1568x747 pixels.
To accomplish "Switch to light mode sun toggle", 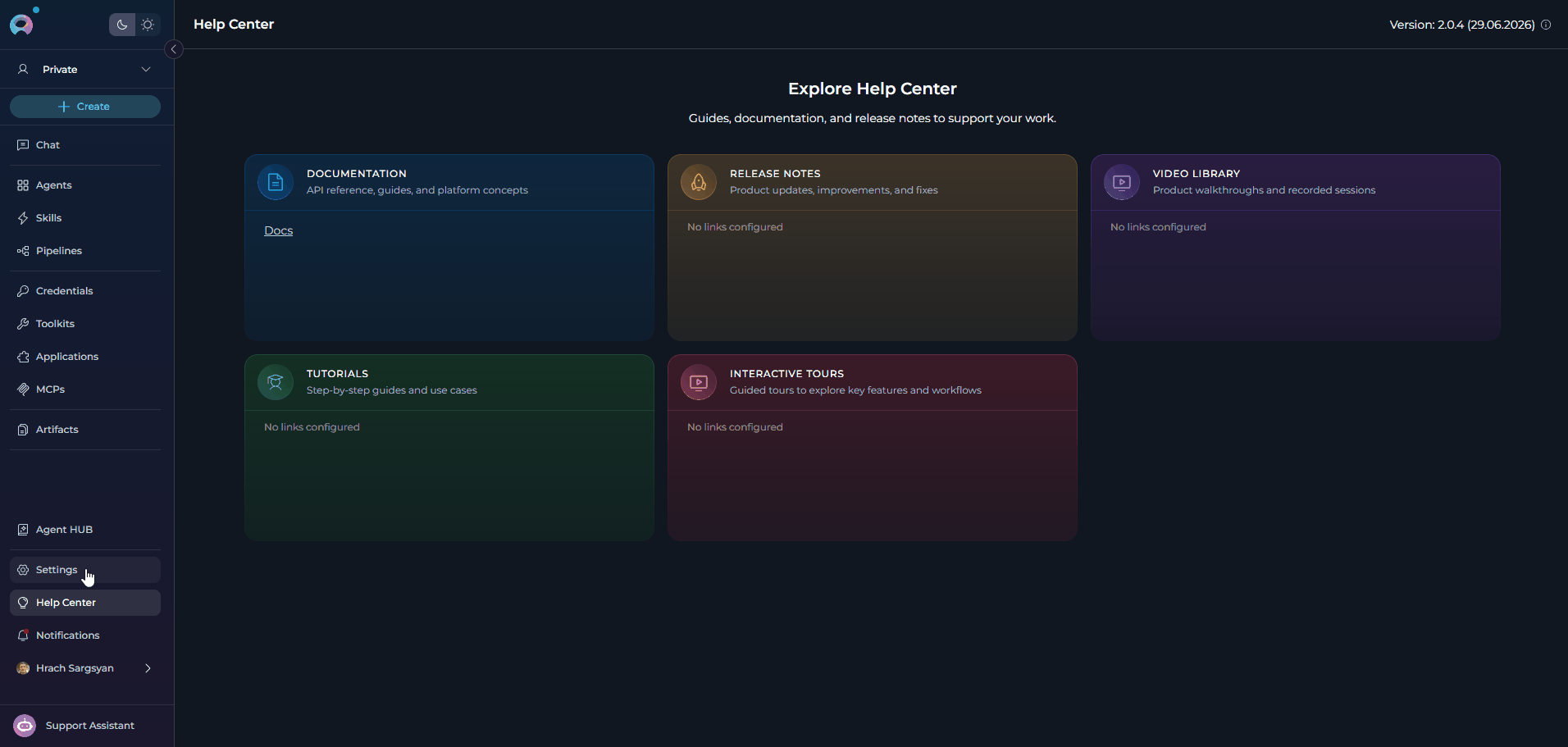I will (148, 25).
